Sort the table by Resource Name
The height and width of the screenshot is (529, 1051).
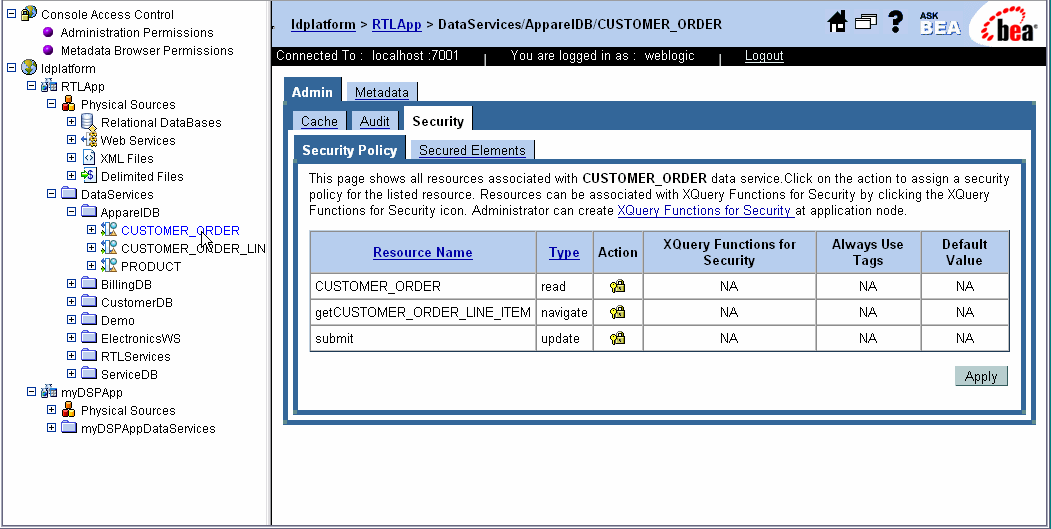click(422, 252)
